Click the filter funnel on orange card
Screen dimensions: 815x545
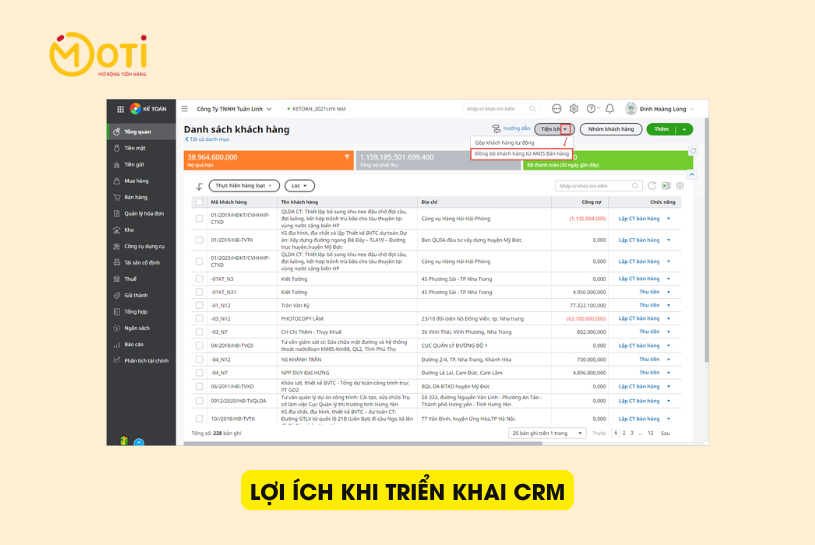(347, 157)
